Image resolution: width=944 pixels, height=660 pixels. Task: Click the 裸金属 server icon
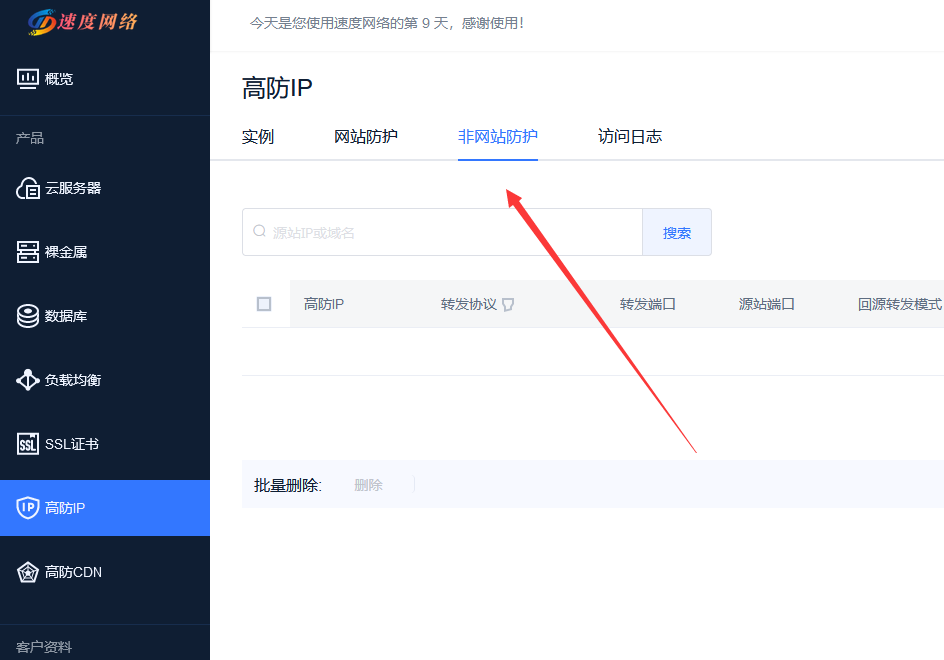coord(28,252)
